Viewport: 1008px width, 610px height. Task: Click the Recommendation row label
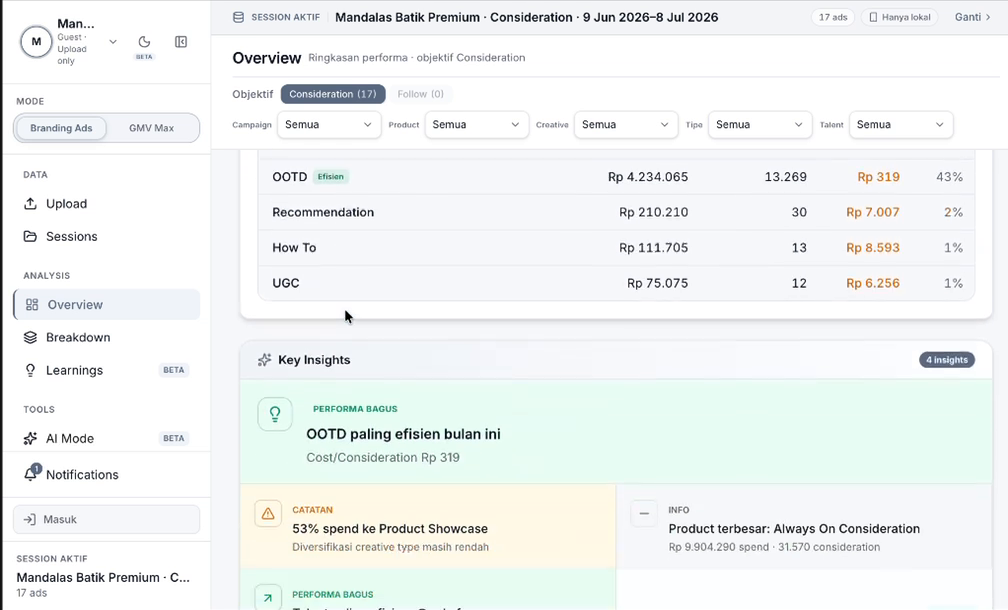[x=323, y=212]
